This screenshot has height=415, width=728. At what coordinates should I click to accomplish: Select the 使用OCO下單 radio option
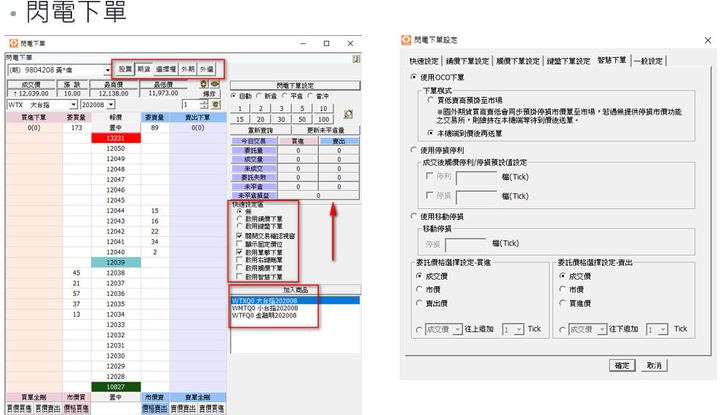(414, 77)
